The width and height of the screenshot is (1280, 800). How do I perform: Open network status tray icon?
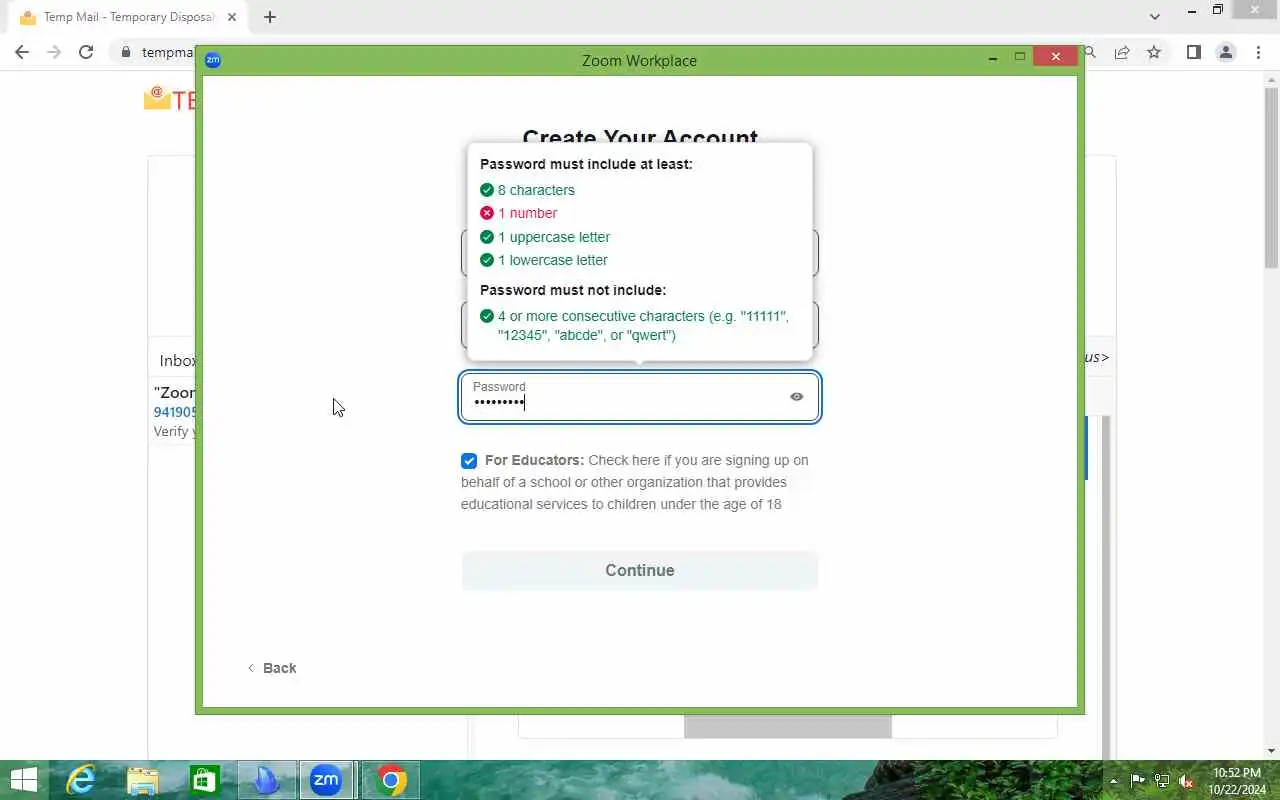[1162, 781]
